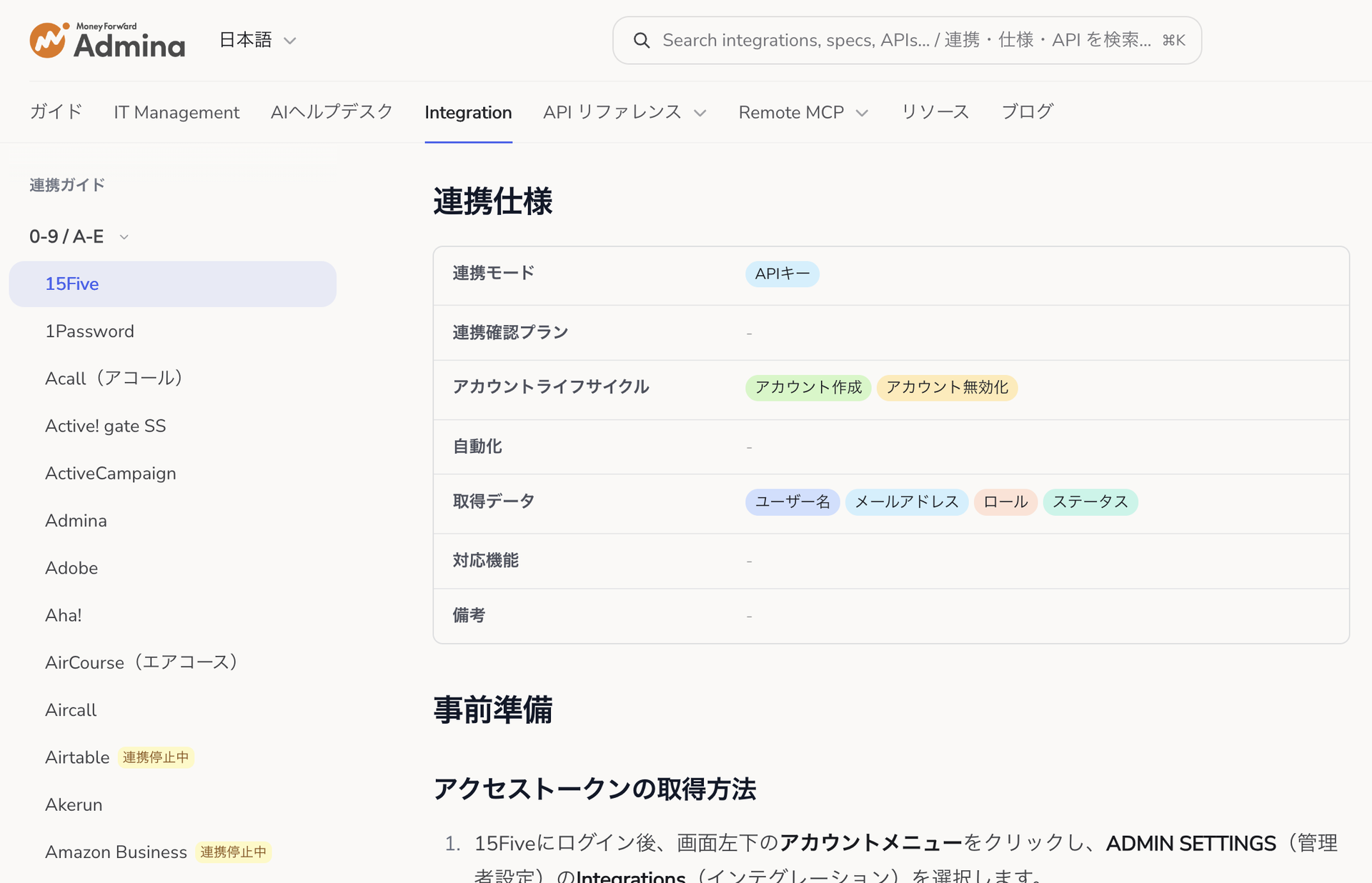The width and height of the screenshot is (1372, 883).
Task: Open the IT Management tab
Action: [177, 112]
